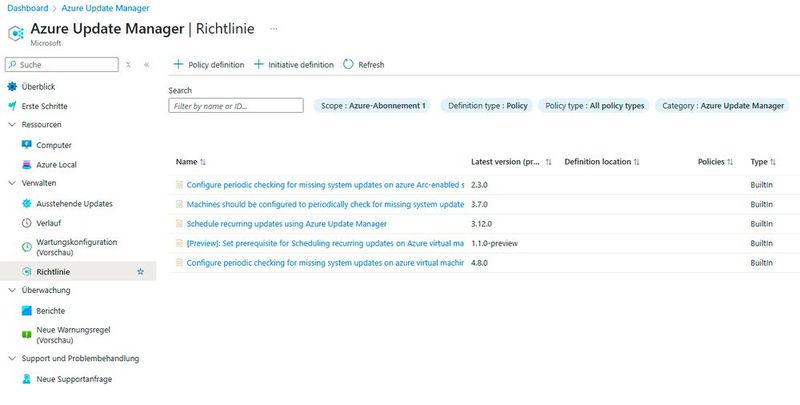Viewport: 800px width, 405px height.
Task: Refresh the policy list
Action: click(x=364, y=65)
